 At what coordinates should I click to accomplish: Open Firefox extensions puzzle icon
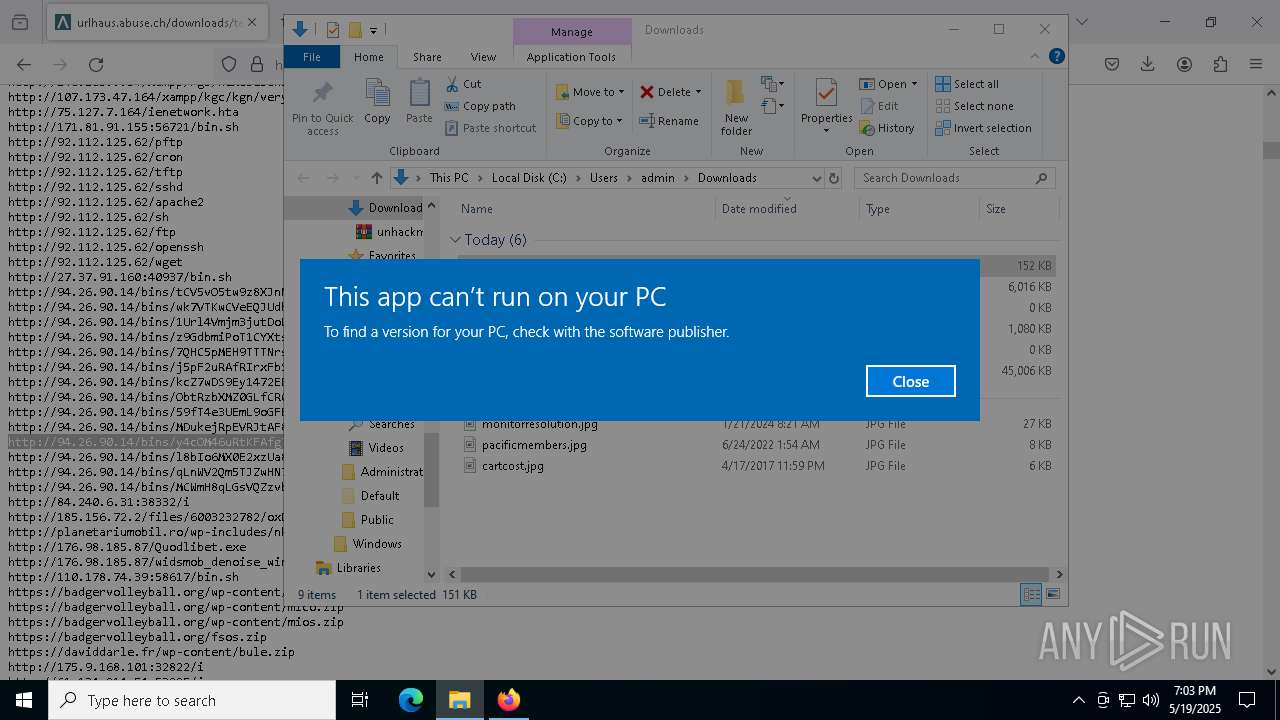click(1220, 64)
